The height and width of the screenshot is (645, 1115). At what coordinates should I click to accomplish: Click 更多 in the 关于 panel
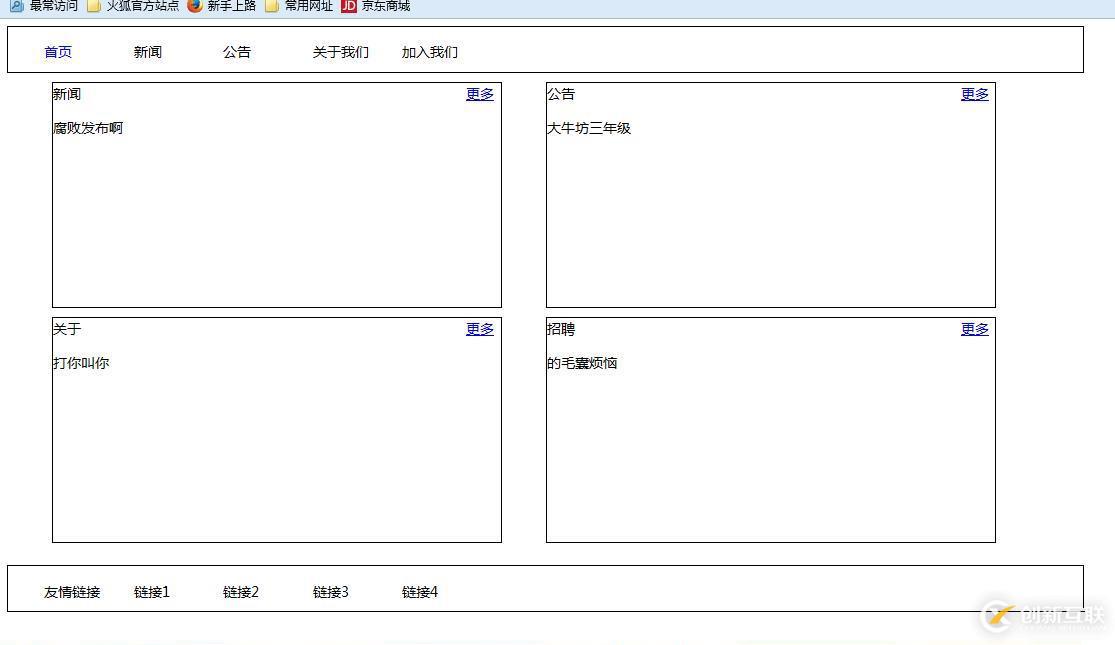480,329
